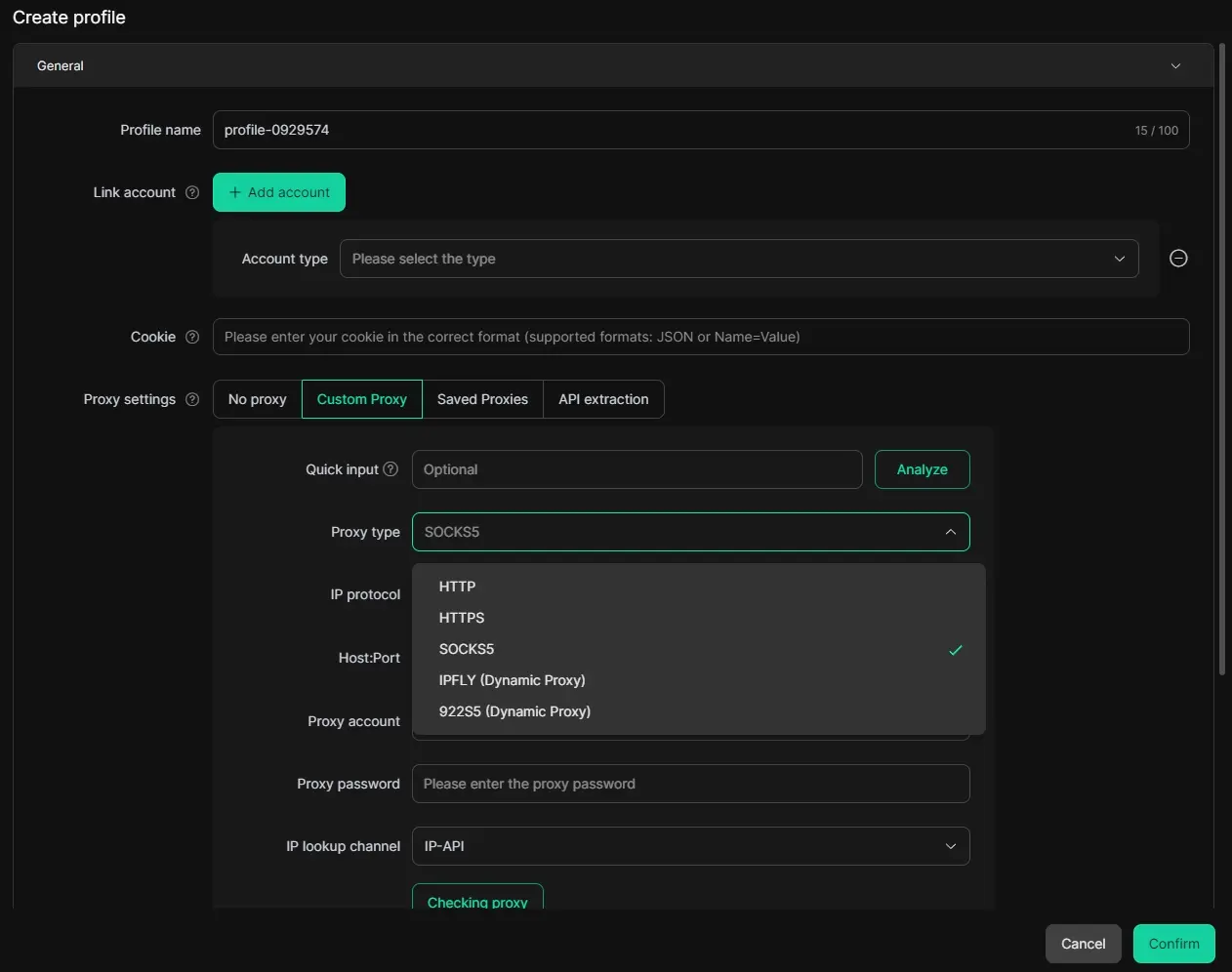Click the Link account help icon
The image size is (1232, 972).
click(x=192, y=192)
